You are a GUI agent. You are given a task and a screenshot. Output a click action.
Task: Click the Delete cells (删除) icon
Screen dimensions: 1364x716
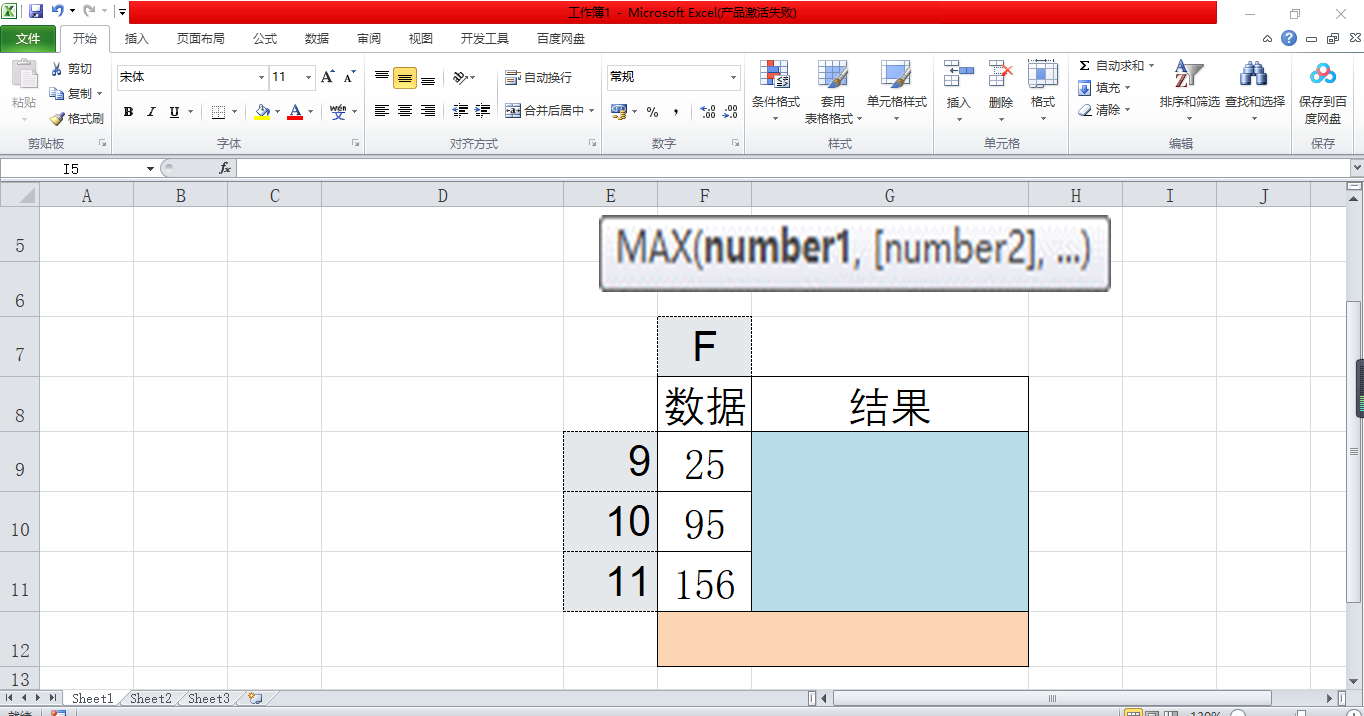coord(1001,75)
